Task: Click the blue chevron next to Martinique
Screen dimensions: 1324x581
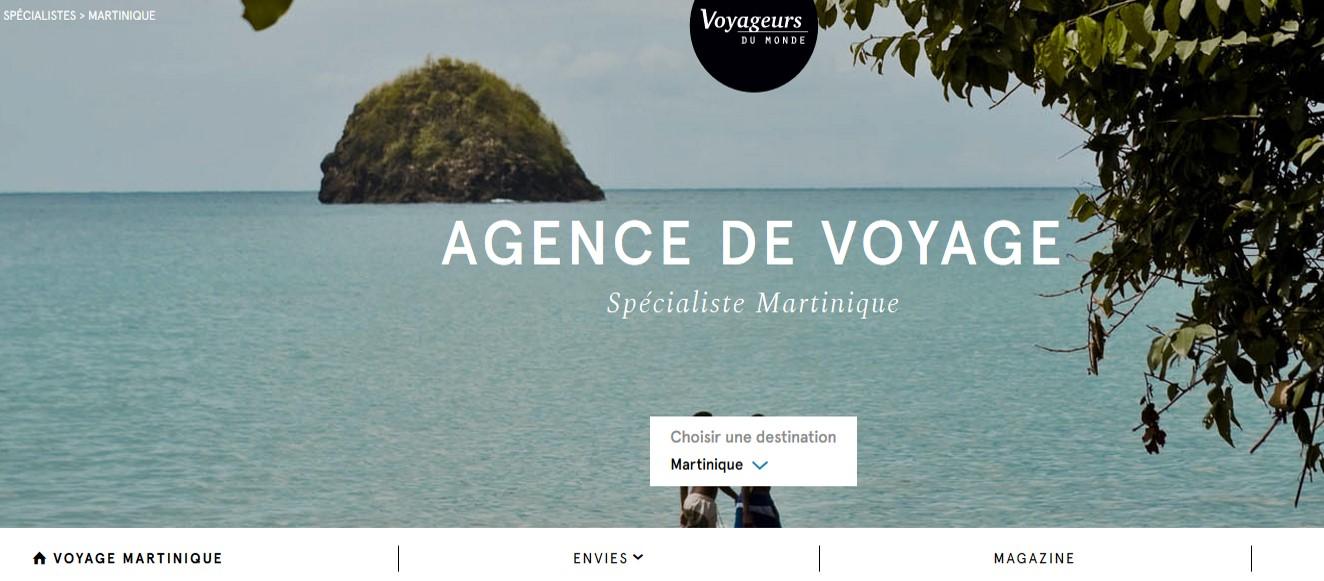Action: click(760, 465)
